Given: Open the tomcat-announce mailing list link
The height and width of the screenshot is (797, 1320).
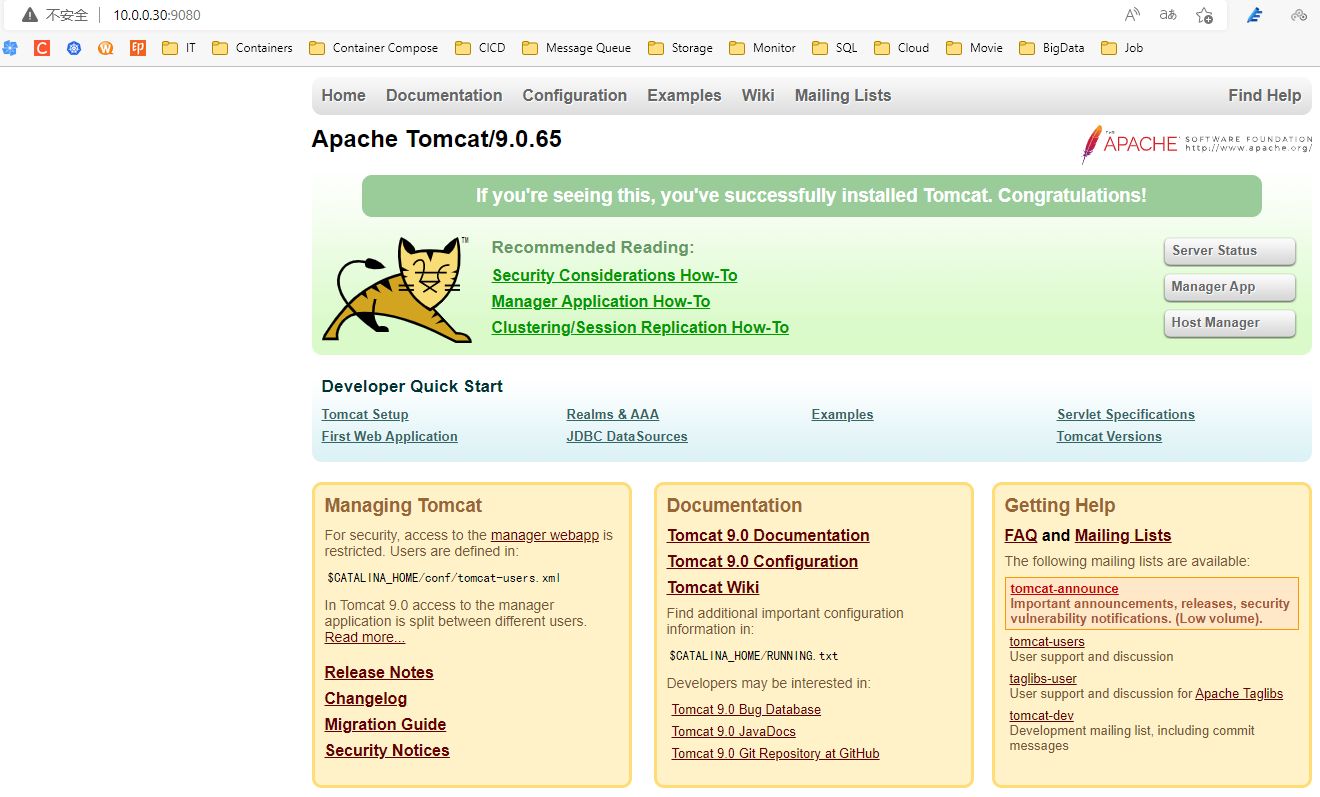Looking at the screenshot, I should 1064,589.
